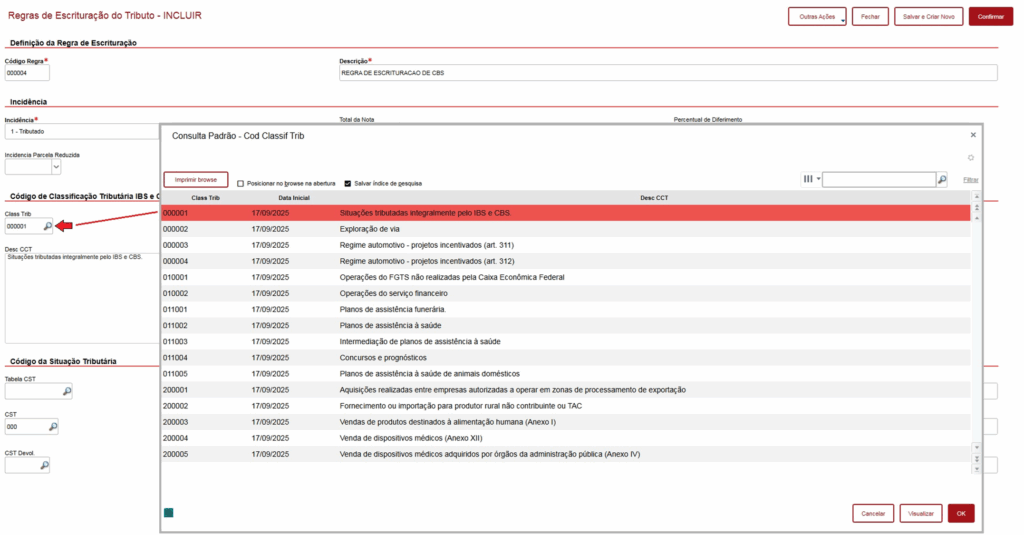Click the Filtrar link

970,180
